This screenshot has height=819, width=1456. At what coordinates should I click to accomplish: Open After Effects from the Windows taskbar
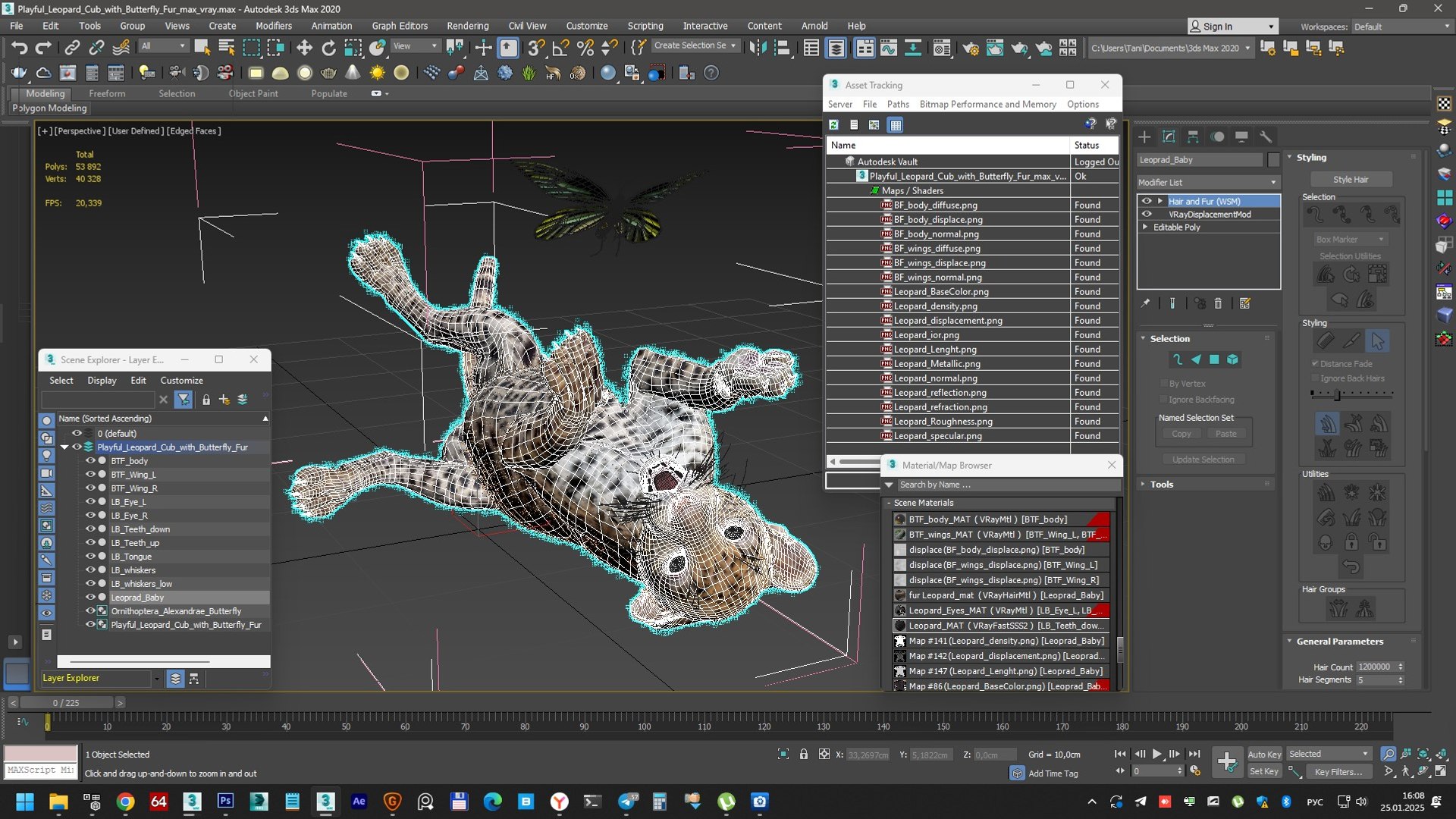[359, 801]
